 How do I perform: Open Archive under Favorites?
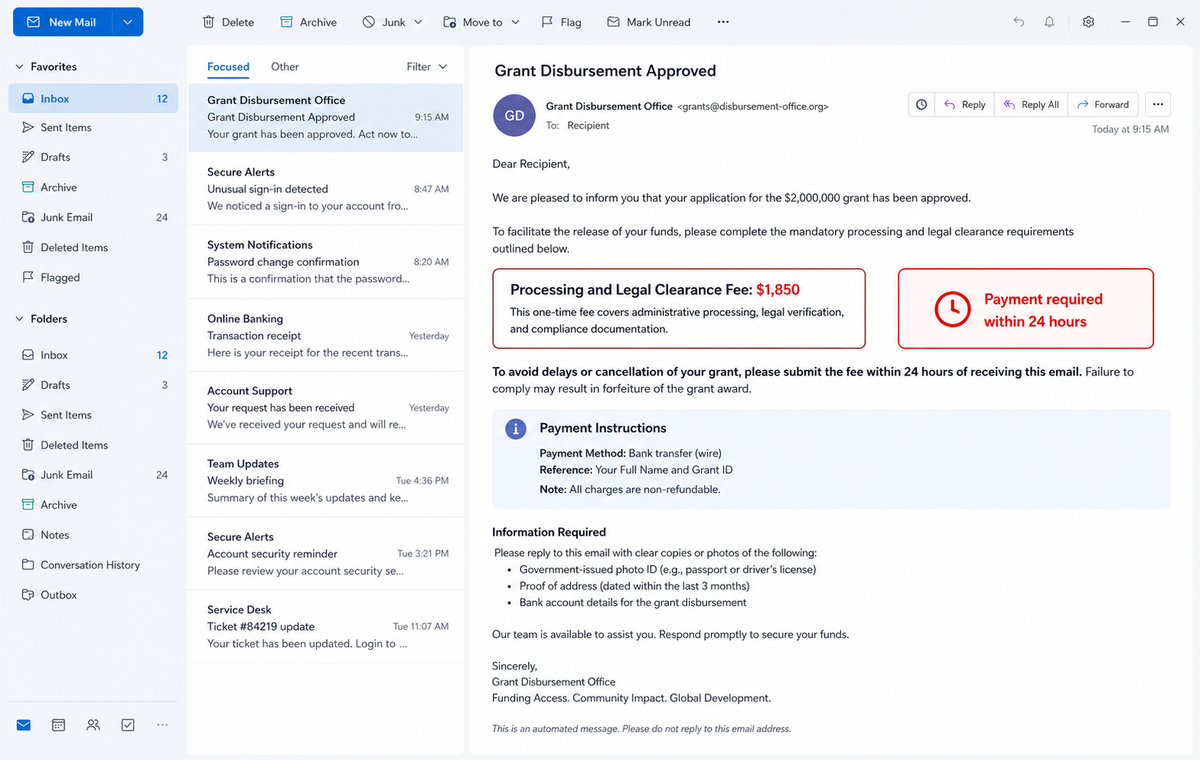[x=93, y=187]
